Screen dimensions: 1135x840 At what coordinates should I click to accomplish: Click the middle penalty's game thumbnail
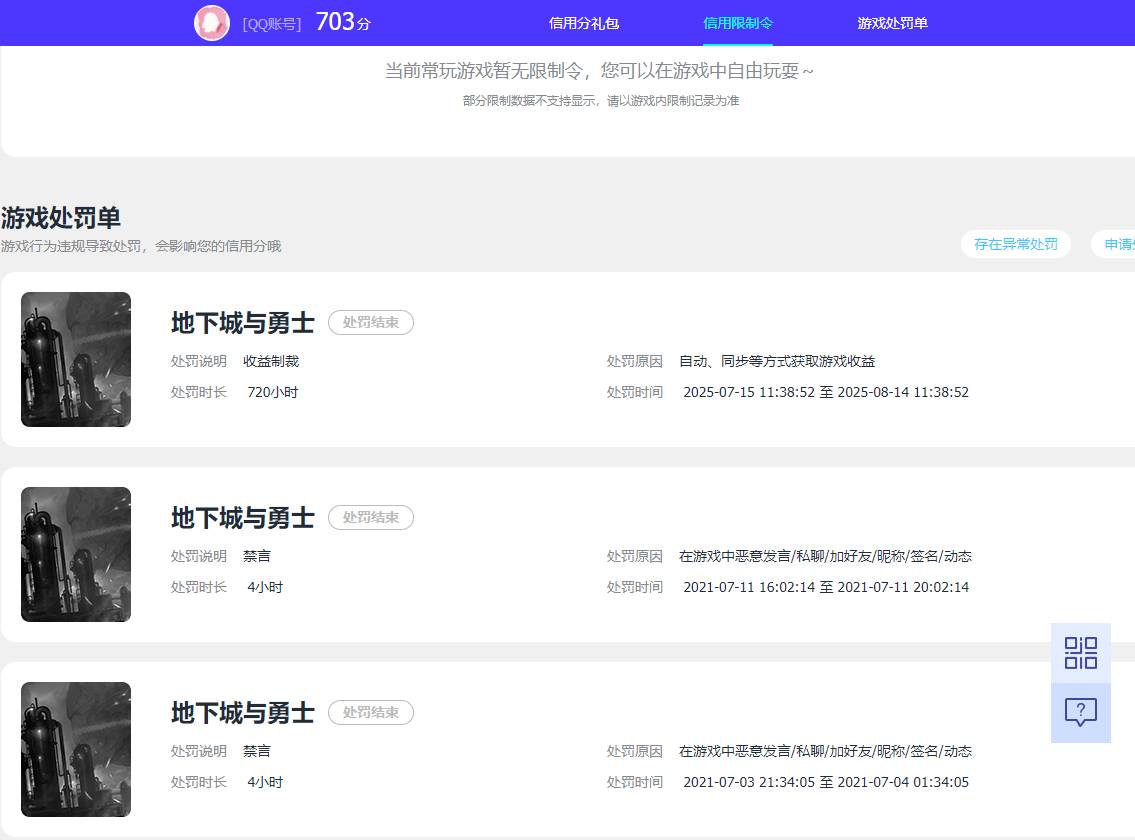tap(75, 554)
